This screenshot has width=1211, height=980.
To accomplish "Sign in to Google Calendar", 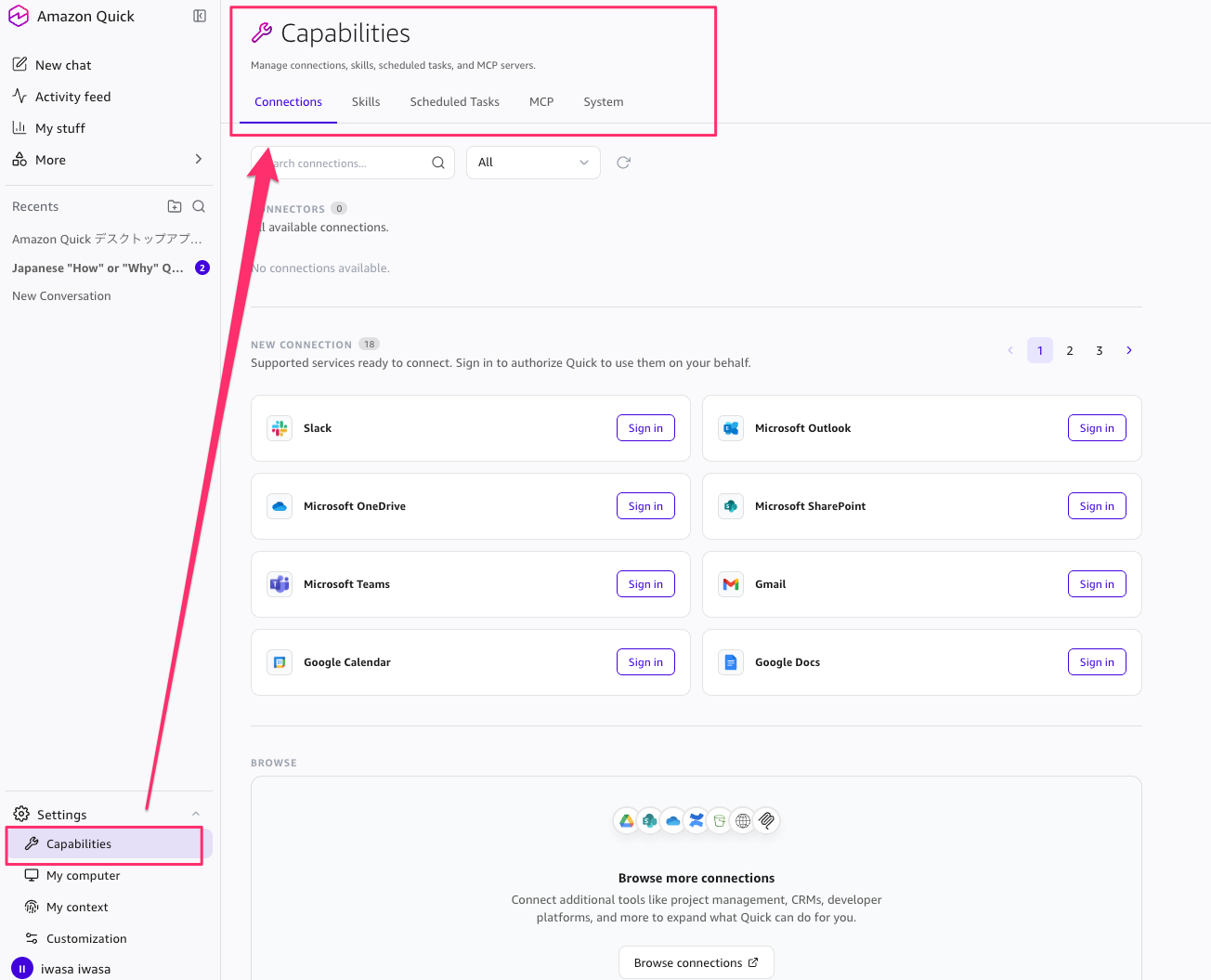I will pyautogui.click(x=645, y=662).
